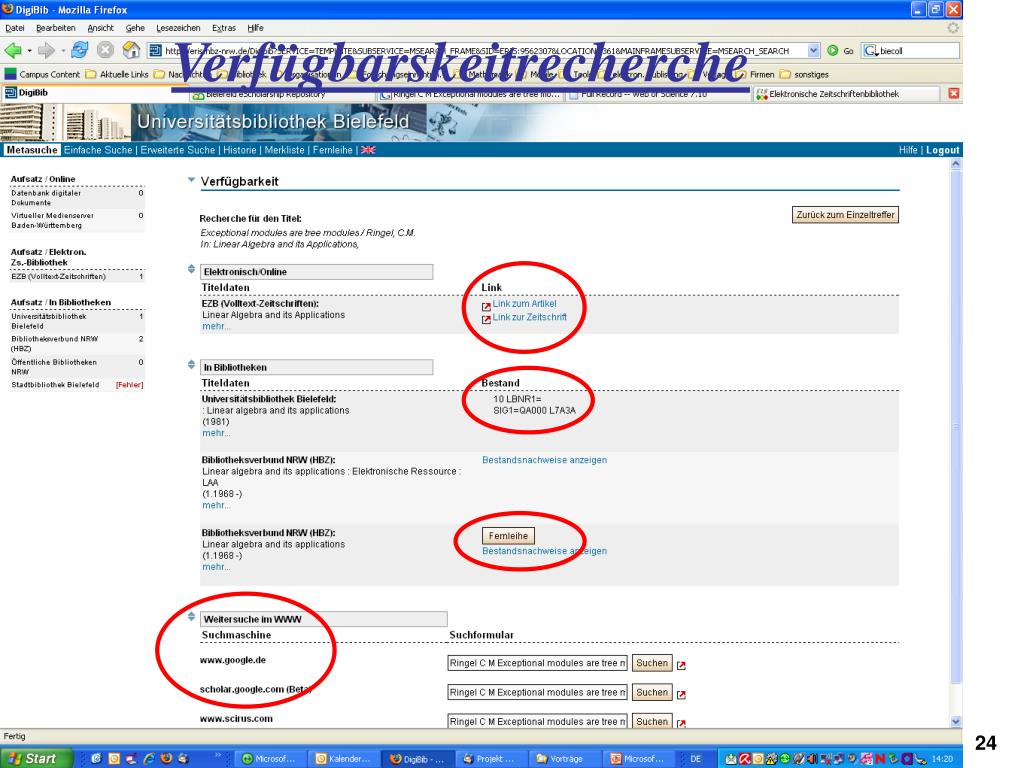Close the current browser tab with the red X

pyautogui.click(x=953, y=93)
